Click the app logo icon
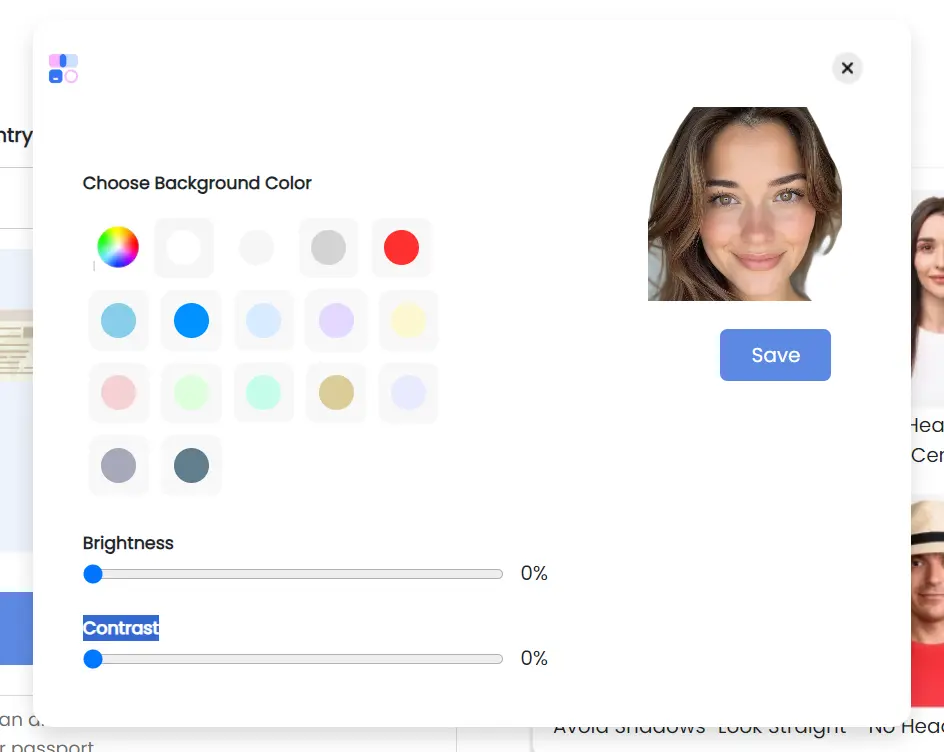The image size is (944, 752). pyautogui.click(x=63, y=68)
